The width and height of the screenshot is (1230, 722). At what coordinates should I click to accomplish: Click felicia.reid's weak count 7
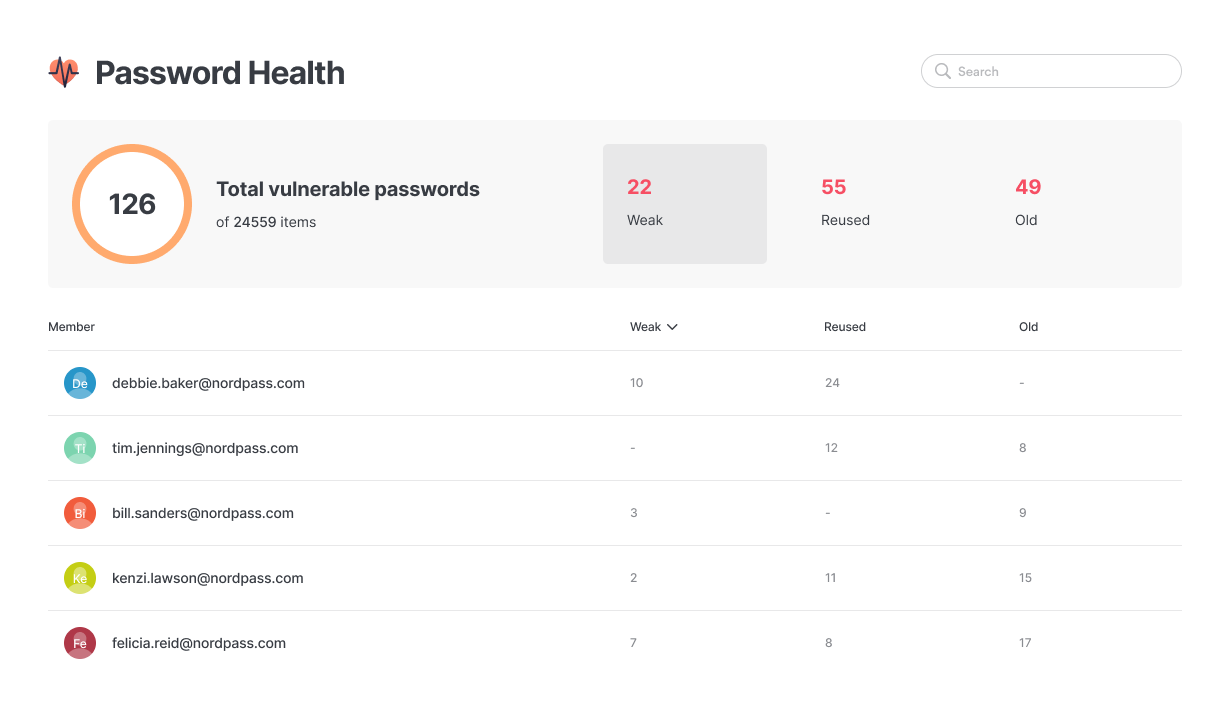coord(634,643)
